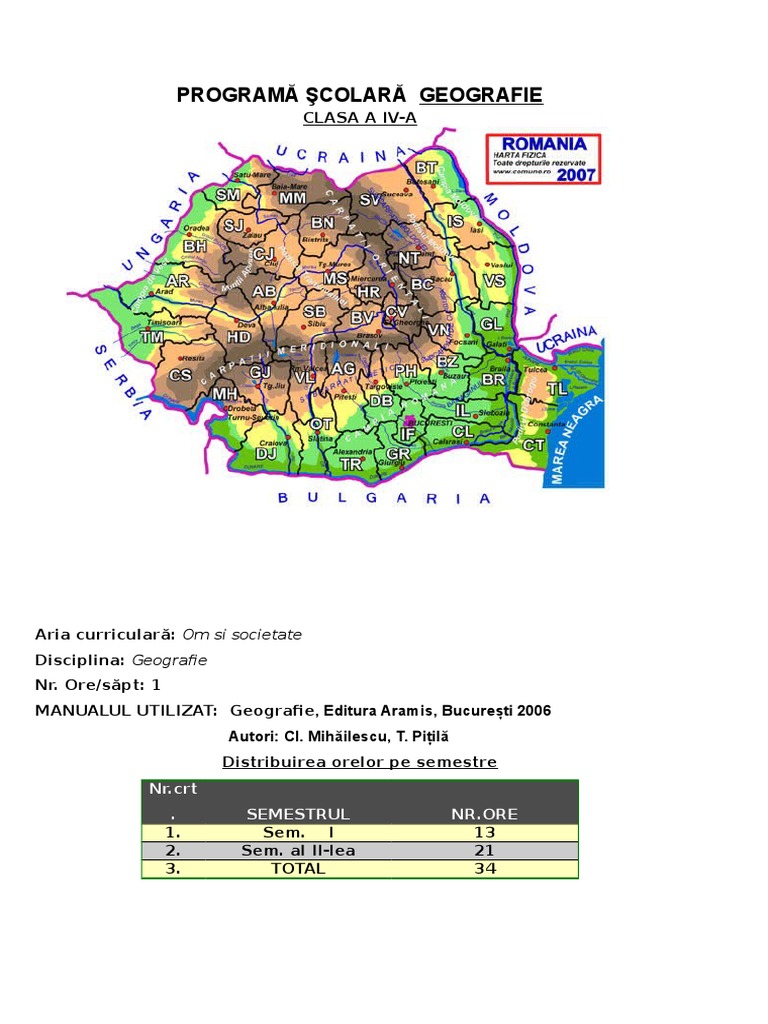This screenshot has height=1024, width=768.
Task: Click the 'SERBIA' label on the map
Action: 123,382
